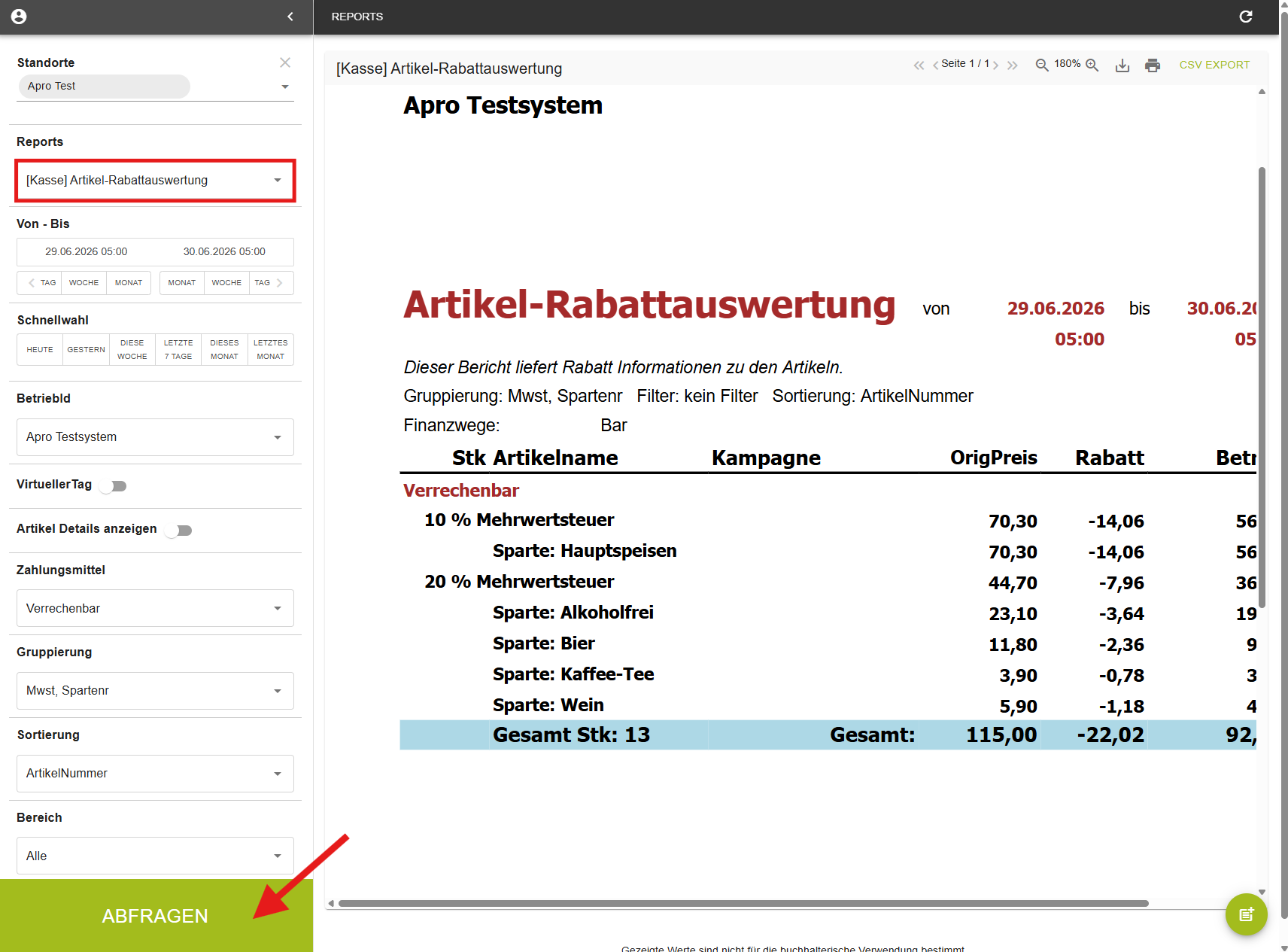1288x952 pixels.
Task: Select the GESTERN quick range
Action: [x=87, y=350]
